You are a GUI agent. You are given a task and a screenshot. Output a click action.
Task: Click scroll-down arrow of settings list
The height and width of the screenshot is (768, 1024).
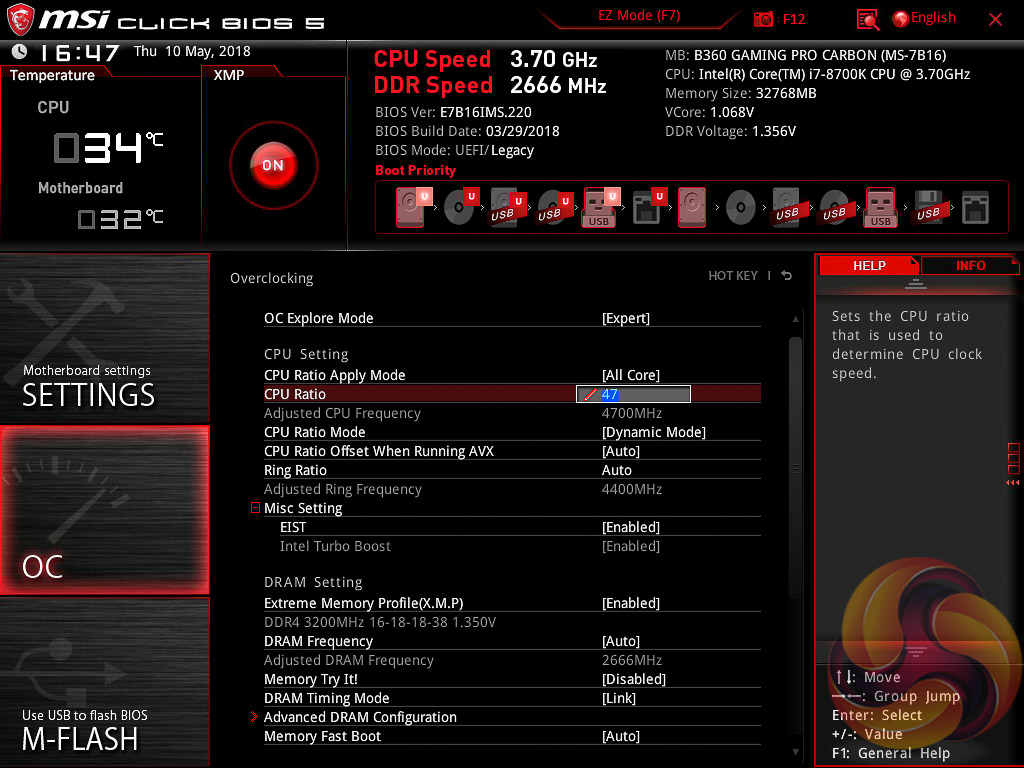click(795, 752)
